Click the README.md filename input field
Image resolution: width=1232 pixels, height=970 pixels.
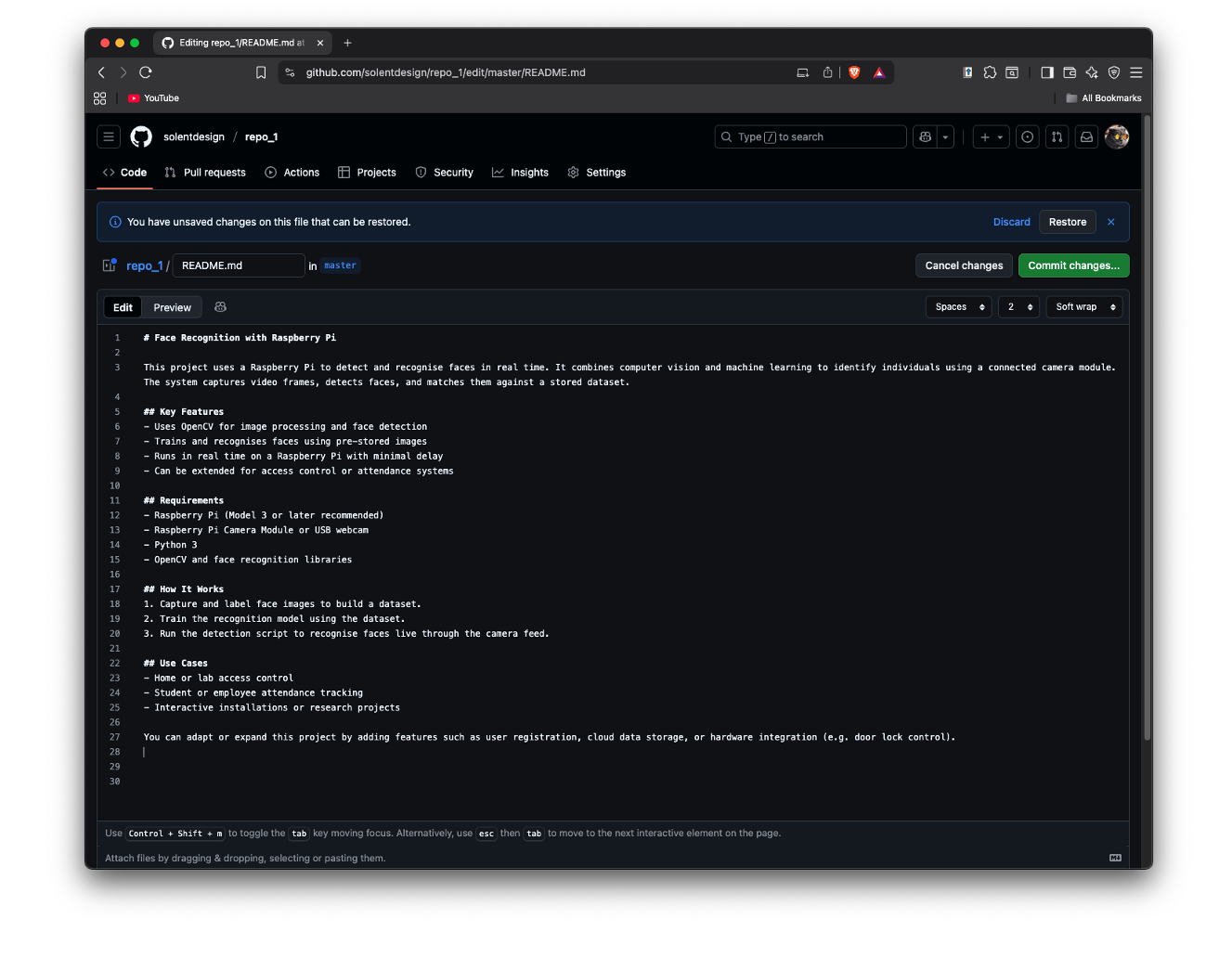(x=239, y=265)
